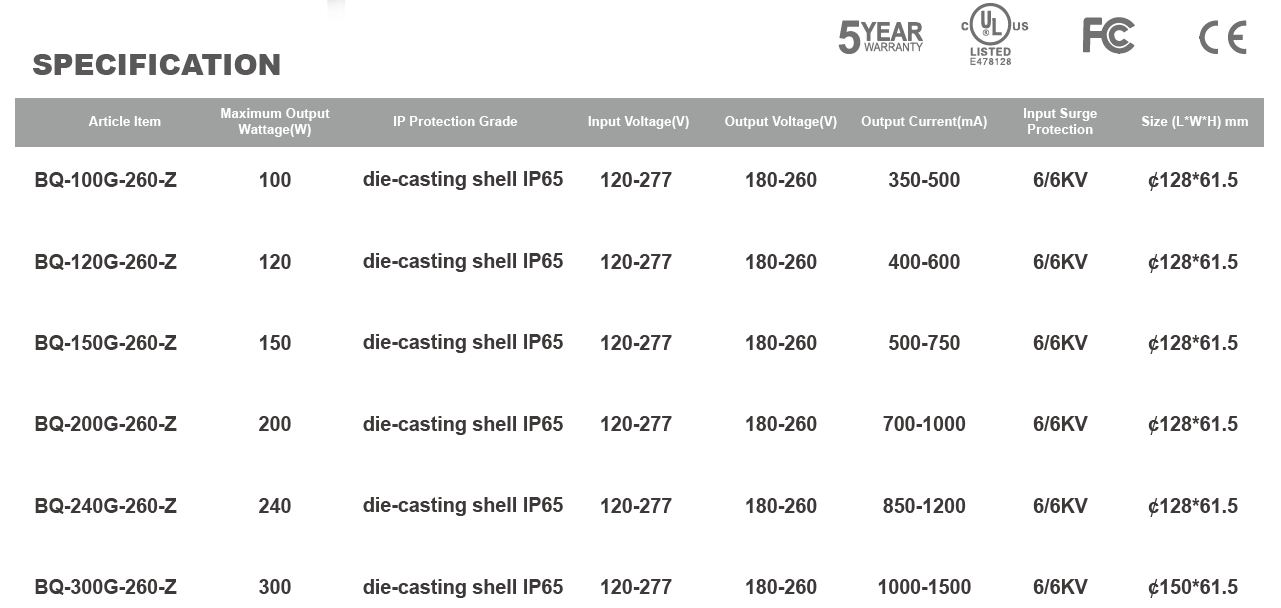Screen dimensions: 1281x608
Task: Click the Maximum Output Wattage column header
Action: pos(275,122)
